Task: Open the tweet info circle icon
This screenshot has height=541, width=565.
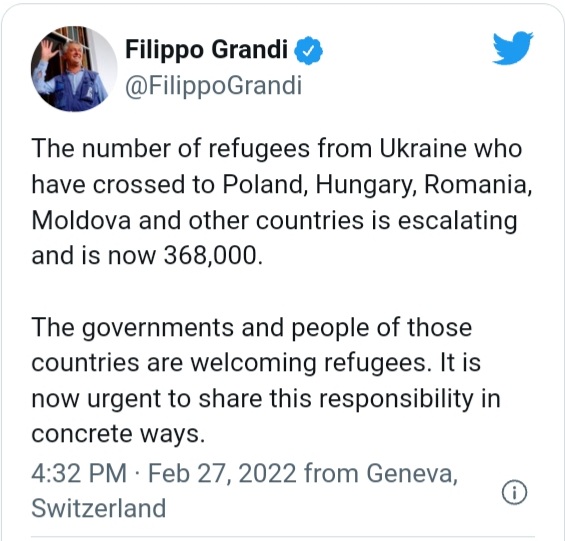Action: click(514, 492)
